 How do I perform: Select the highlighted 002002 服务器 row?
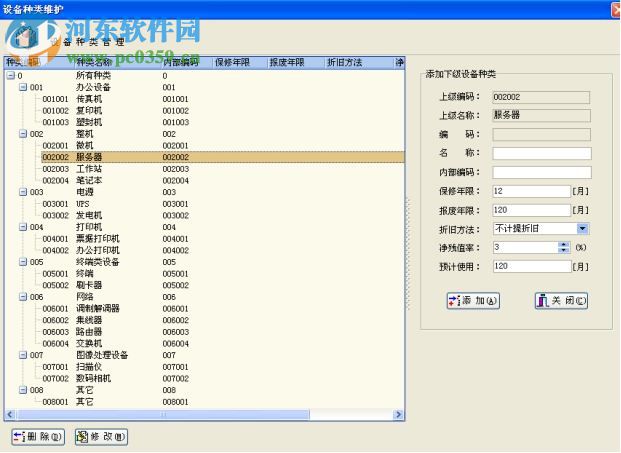click(x=223, y=157)
